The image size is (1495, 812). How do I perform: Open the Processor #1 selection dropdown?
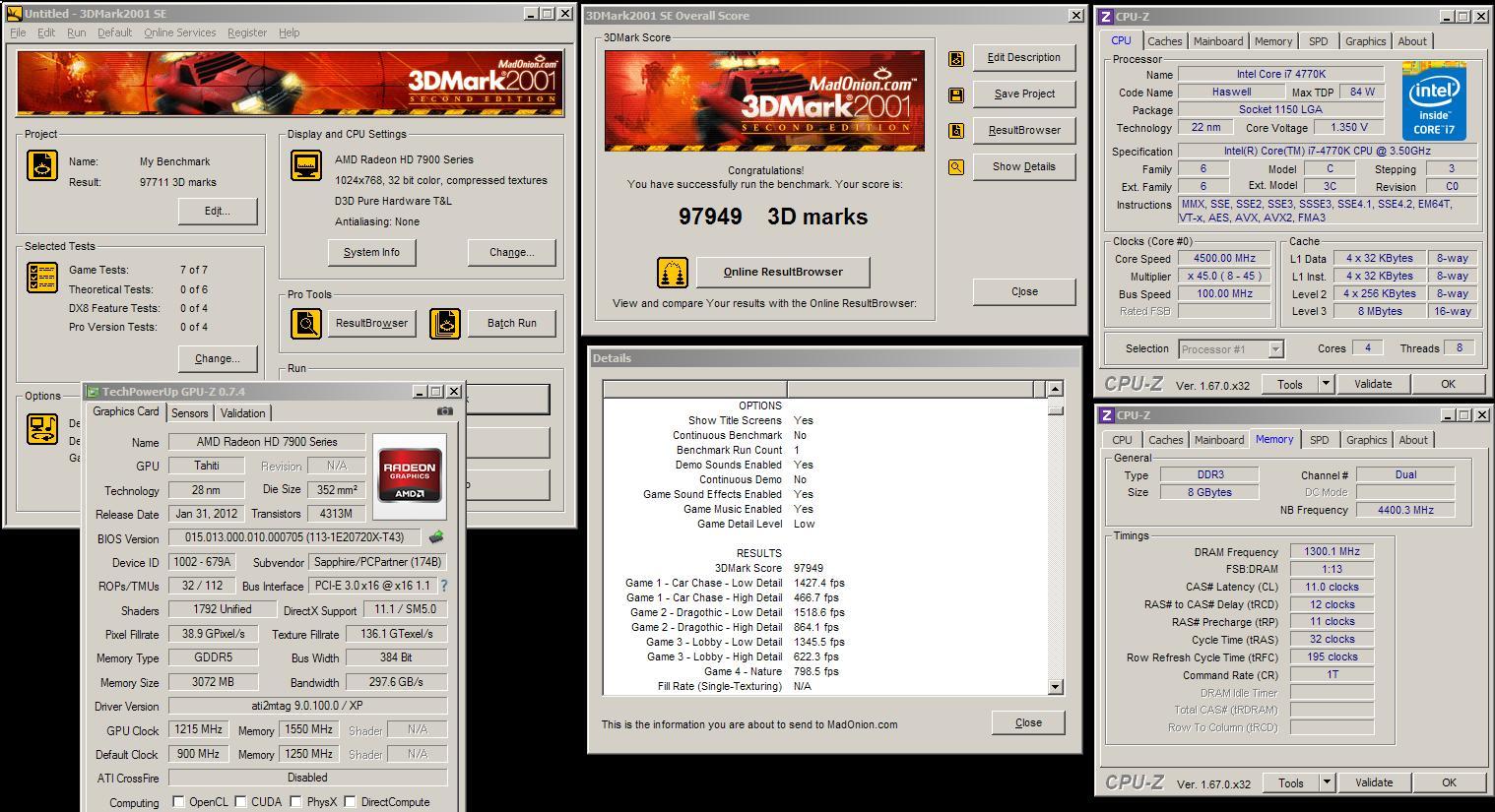pos(1275,349)
